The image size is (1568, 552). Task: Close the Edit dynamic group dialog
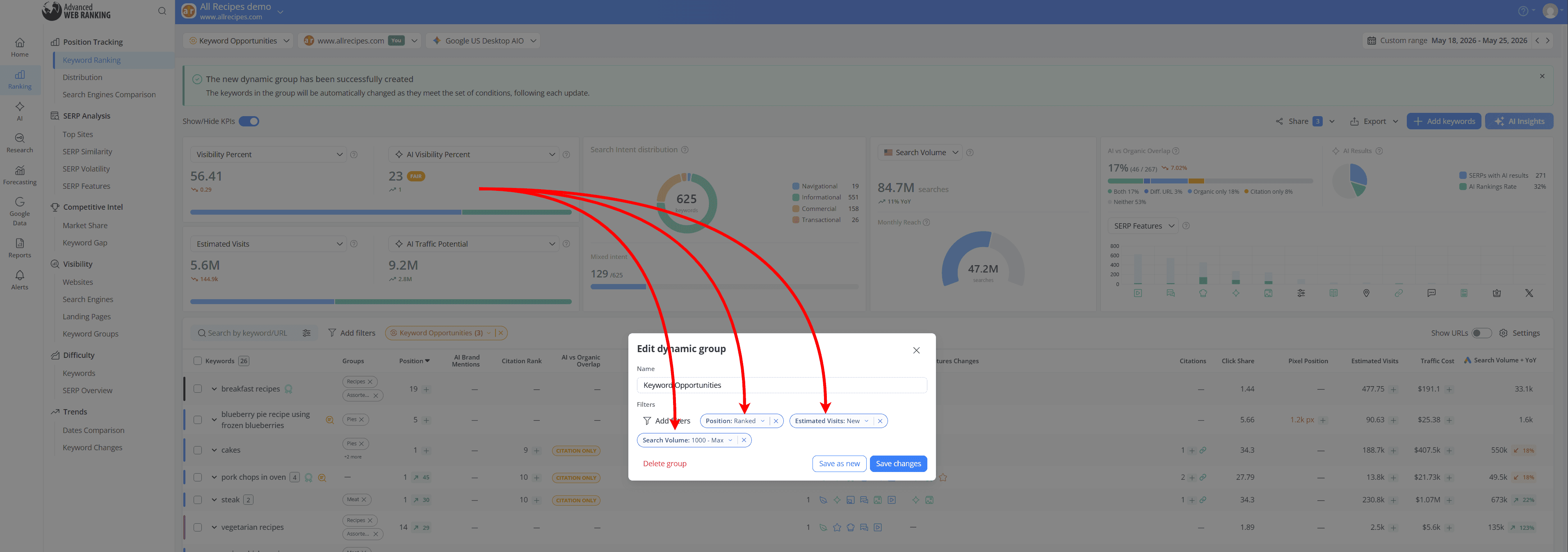click(916, 350)
